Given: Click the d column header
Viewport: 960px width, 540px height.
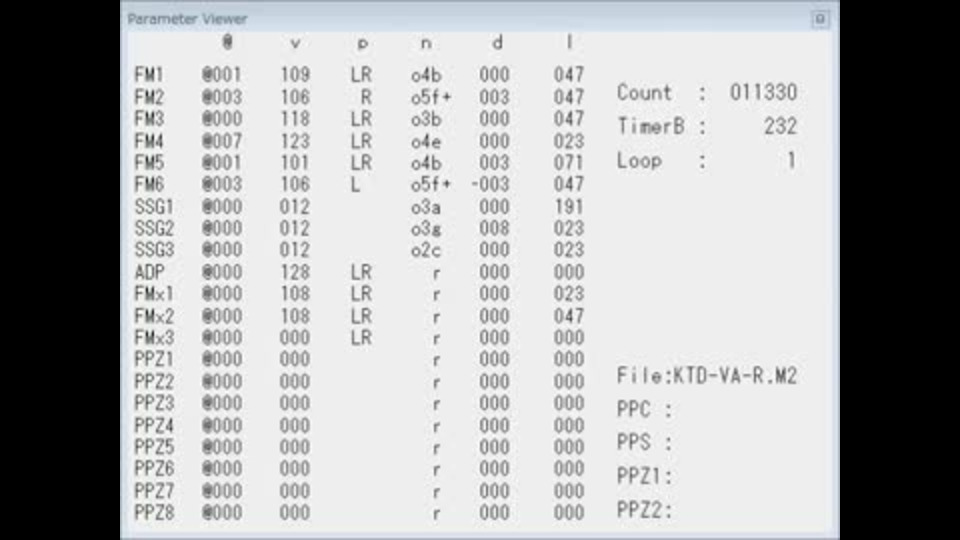Looking at the screenshot, I should pyautogui.click(x=497, y=42).
